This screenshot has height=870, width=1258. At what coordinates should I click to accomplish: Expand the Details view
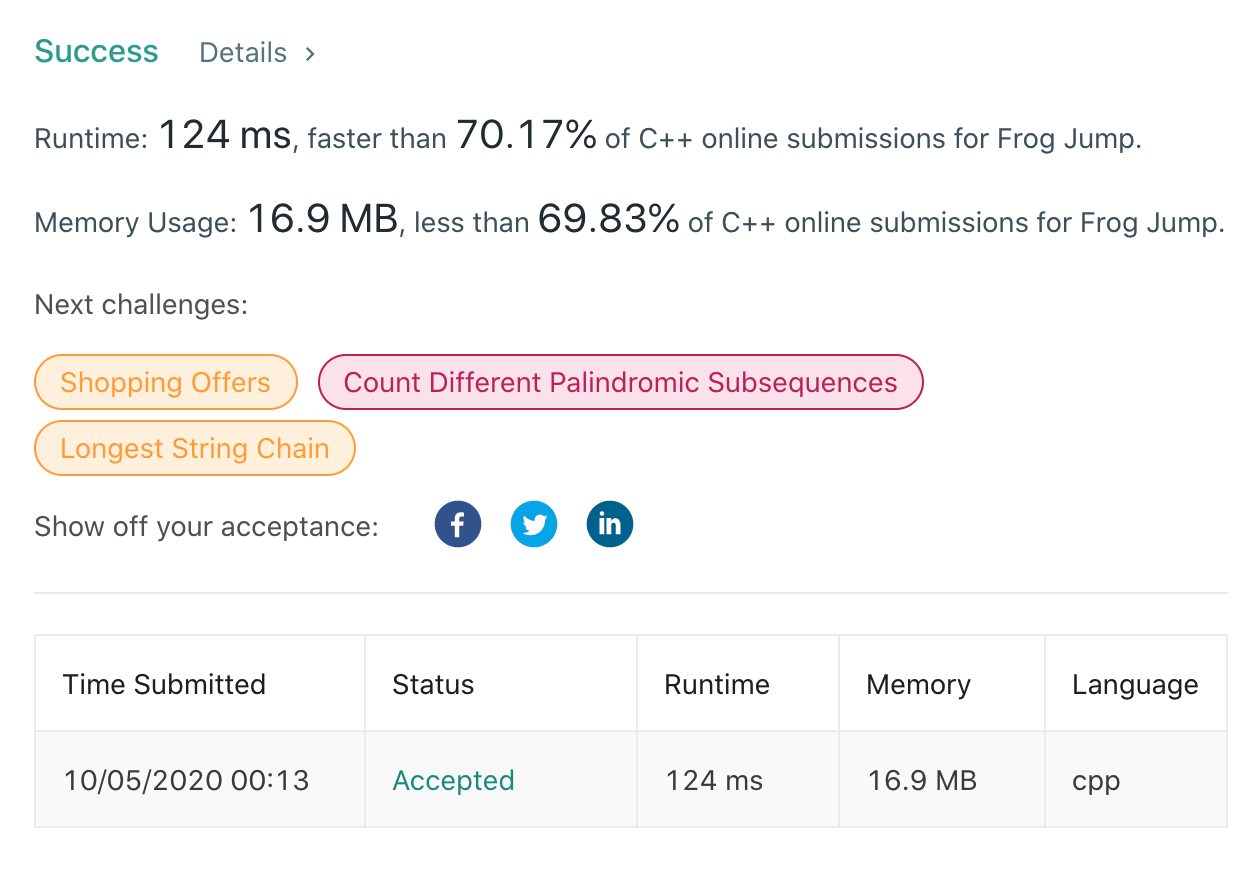pos(242,52)
